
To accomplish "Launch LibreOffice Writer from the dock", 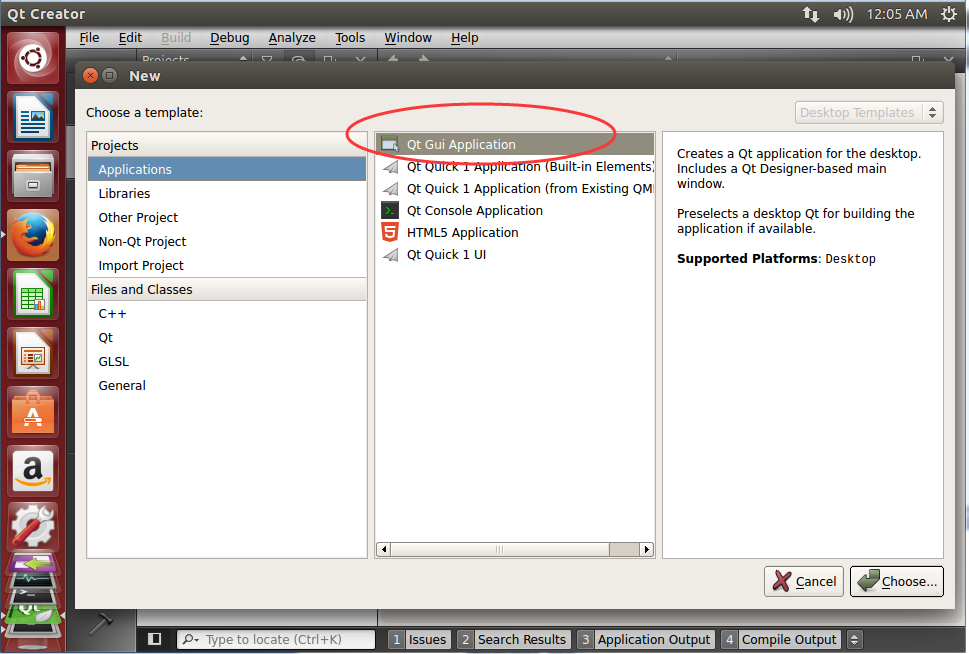I will click(x=33, y=117).
